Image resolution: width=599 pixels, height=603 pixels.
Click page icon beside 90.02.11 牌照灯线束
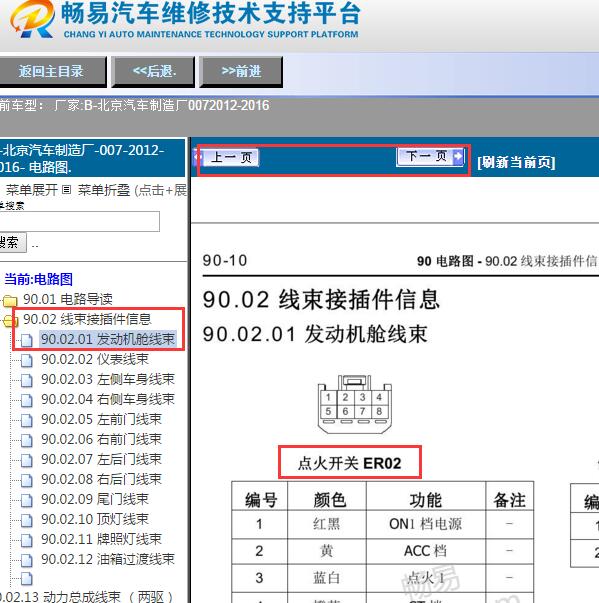(x=27, y=540)
